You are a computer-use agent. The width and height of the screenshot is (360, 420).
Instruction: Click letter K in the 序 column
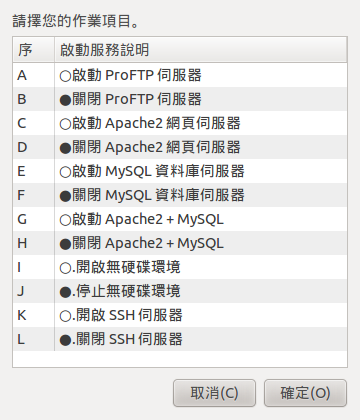[22, 315]
